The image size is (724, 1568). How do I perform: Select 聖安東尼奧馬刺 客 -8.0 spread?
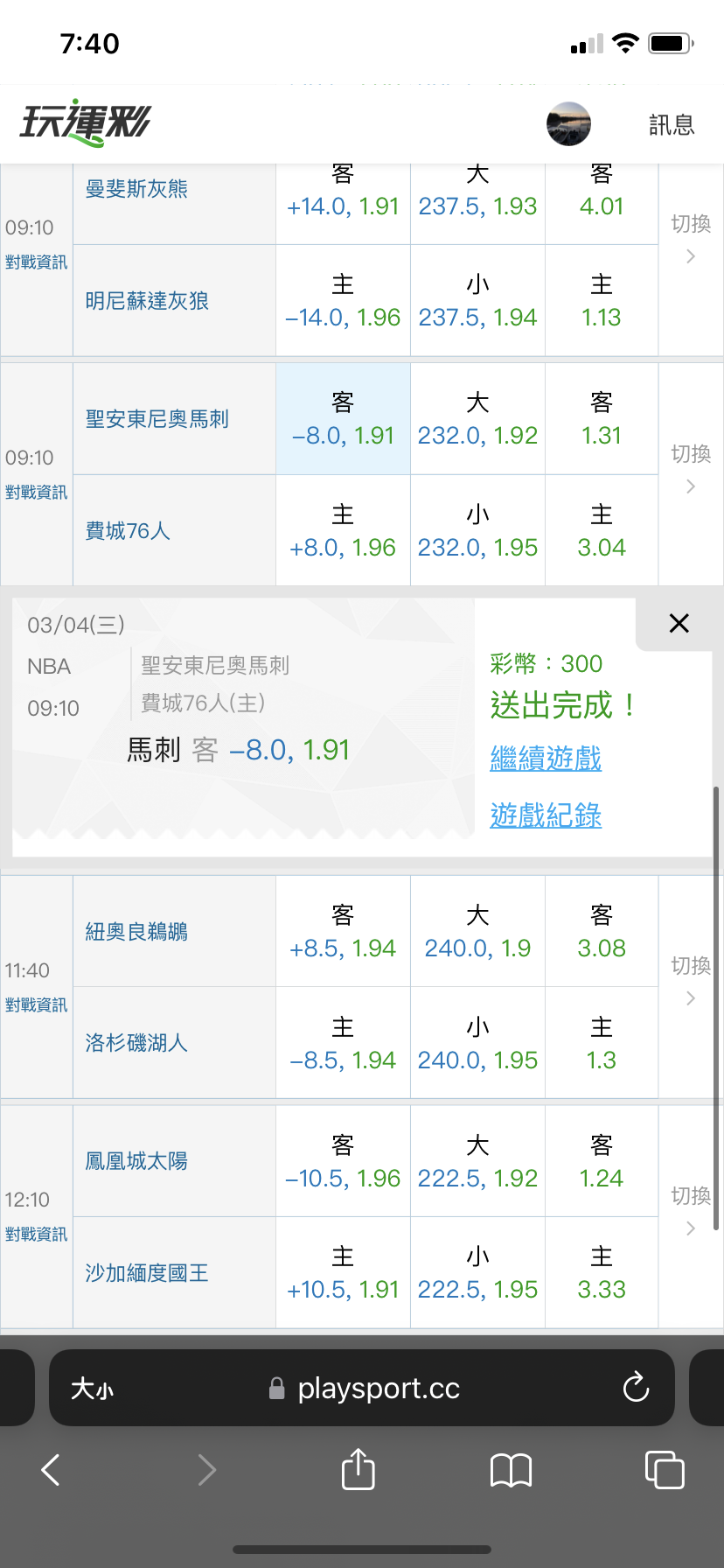point(343,420)
